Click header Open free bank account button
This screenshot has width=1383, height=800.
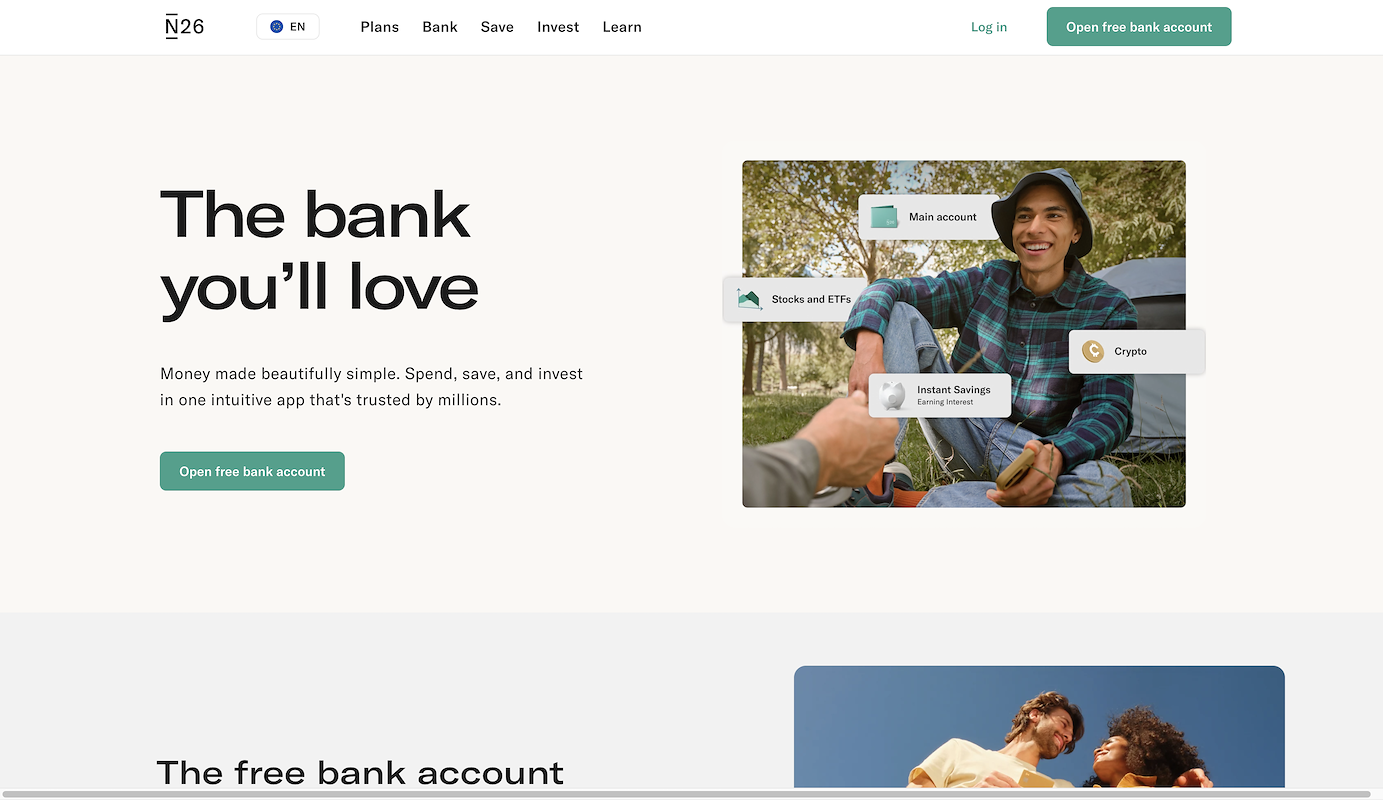pyautogui.click(x=1139, y=27)
